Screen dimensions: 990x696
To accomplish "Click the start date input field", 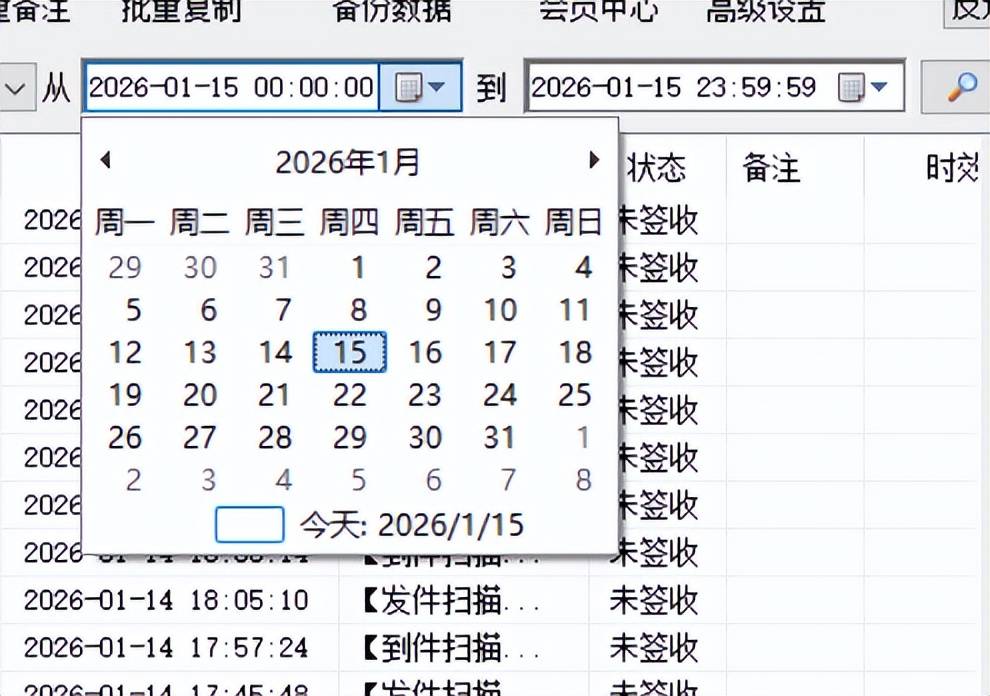I will (230, 88).
